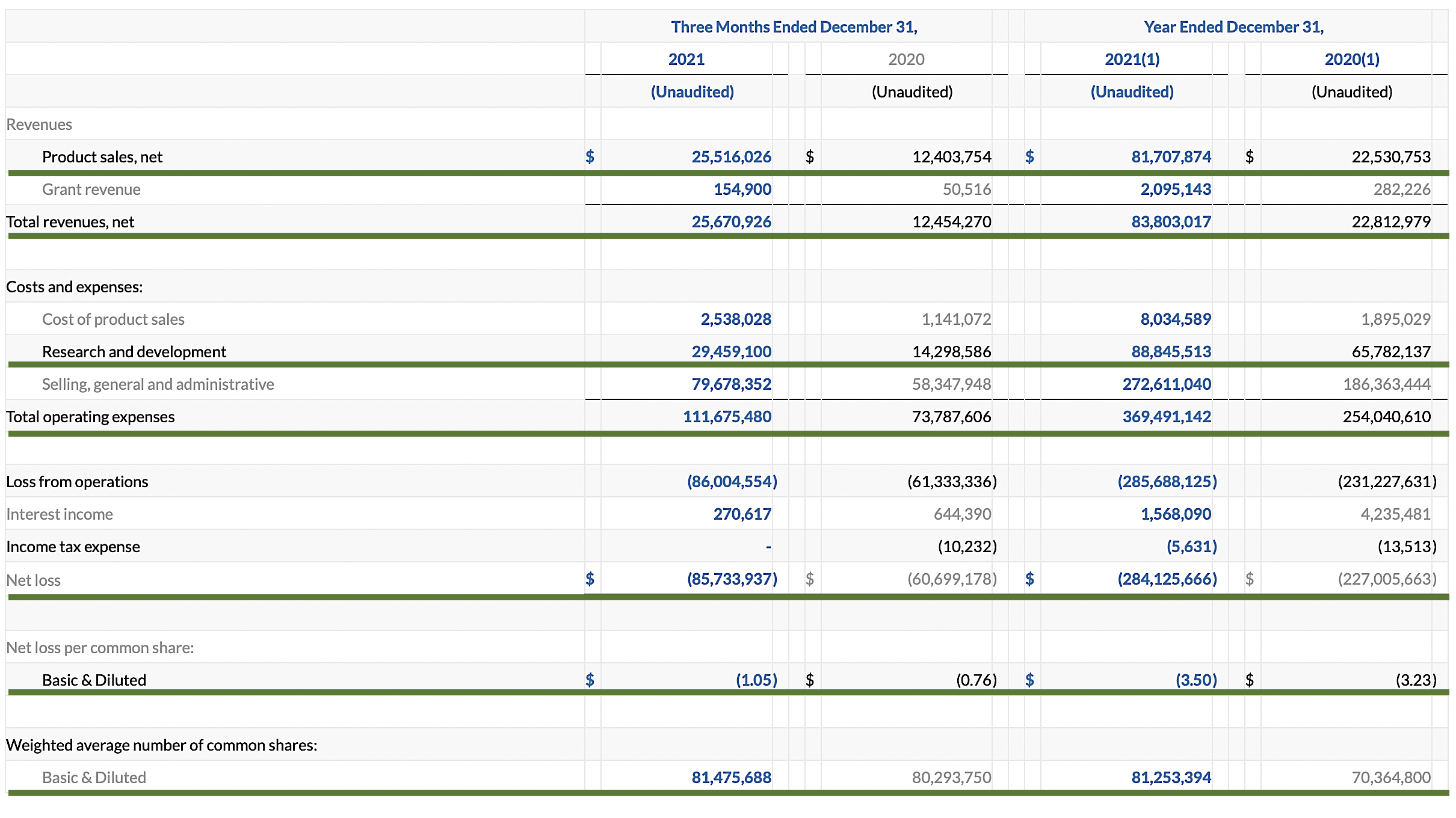Select Total operating expenses label
The image size is (1456, 818).
(90, 417)
